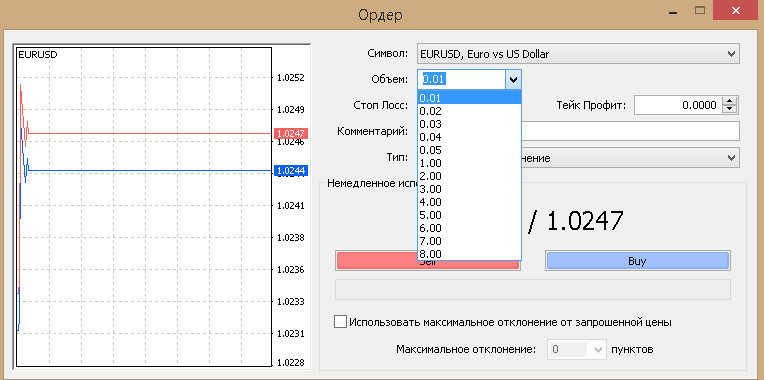Click the large 1.0247 ask quote

[585, 221]
